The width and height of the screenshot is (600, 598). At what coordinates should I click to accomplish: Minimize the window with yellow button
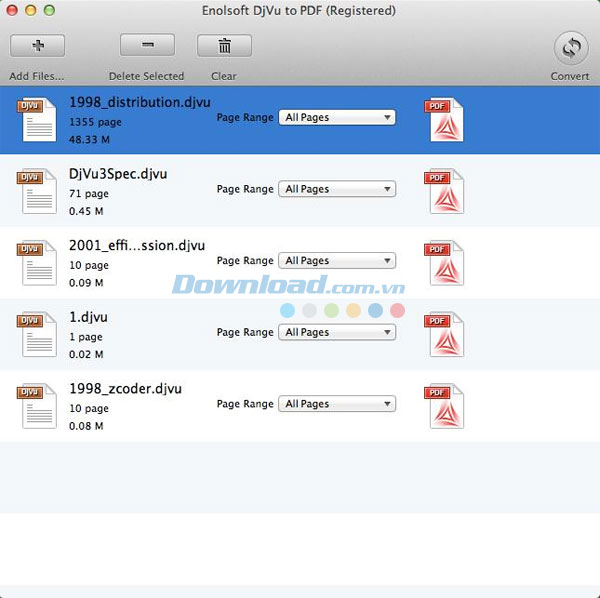coord(31,10)
